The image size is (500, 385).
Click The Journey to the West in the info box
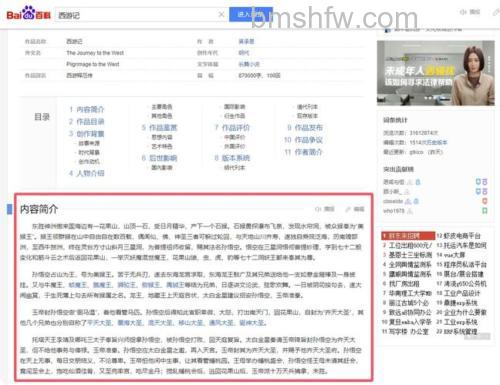(x=95, y=53)
